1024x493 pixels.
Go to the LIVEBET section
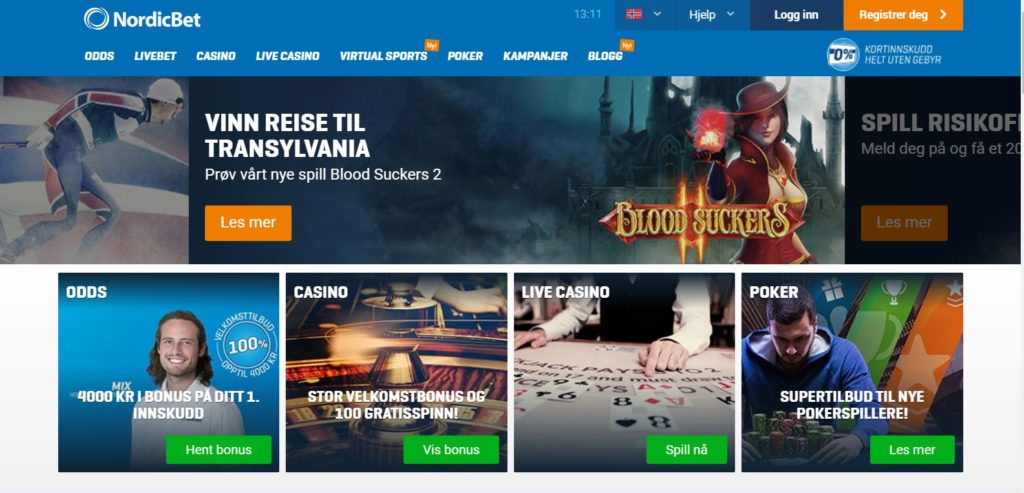(x=155, y=56)
